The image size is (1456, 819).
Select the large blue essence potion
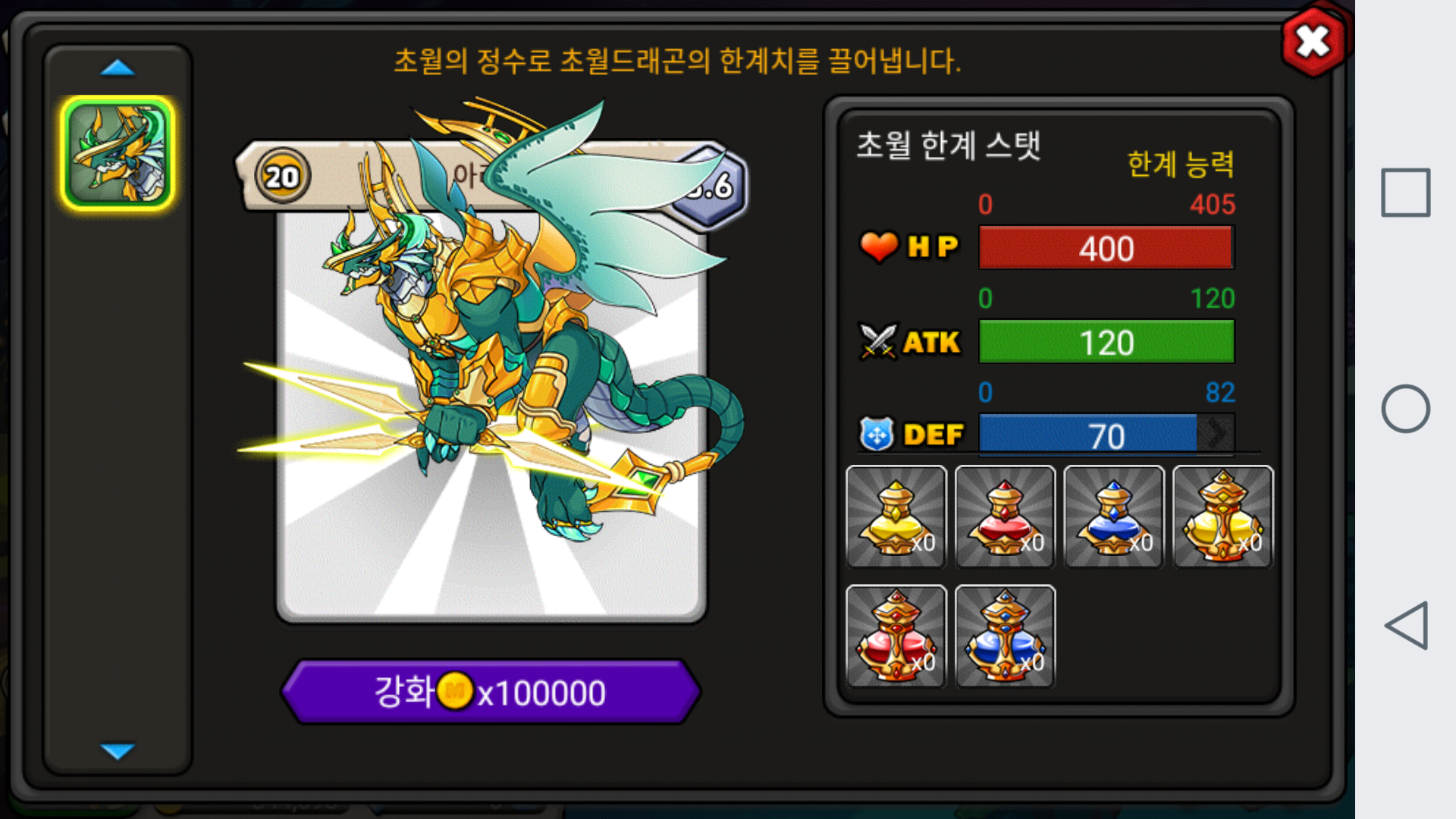click(x=1005, y=636)
